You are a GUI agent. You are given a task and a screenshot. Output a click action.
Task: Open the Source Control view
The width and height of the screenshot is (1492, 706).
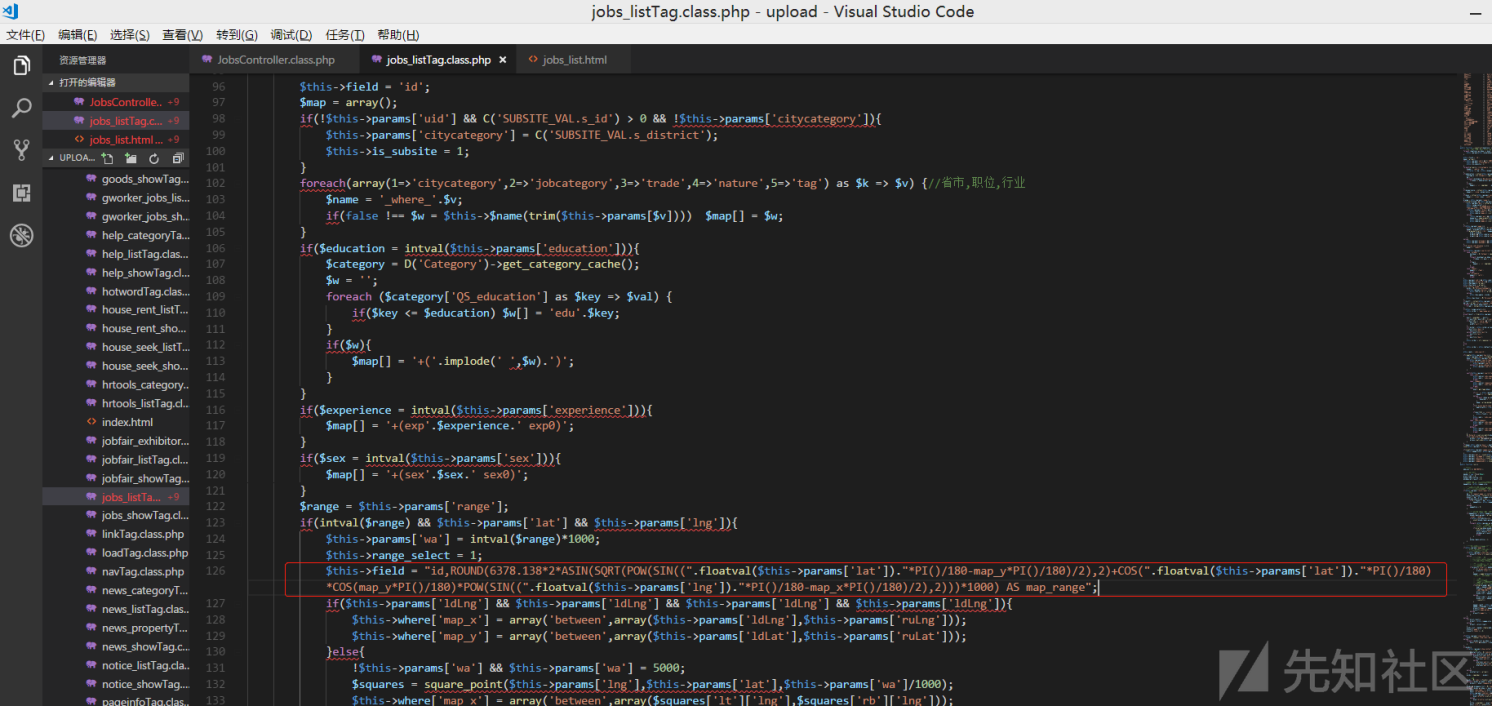(21, 150)
